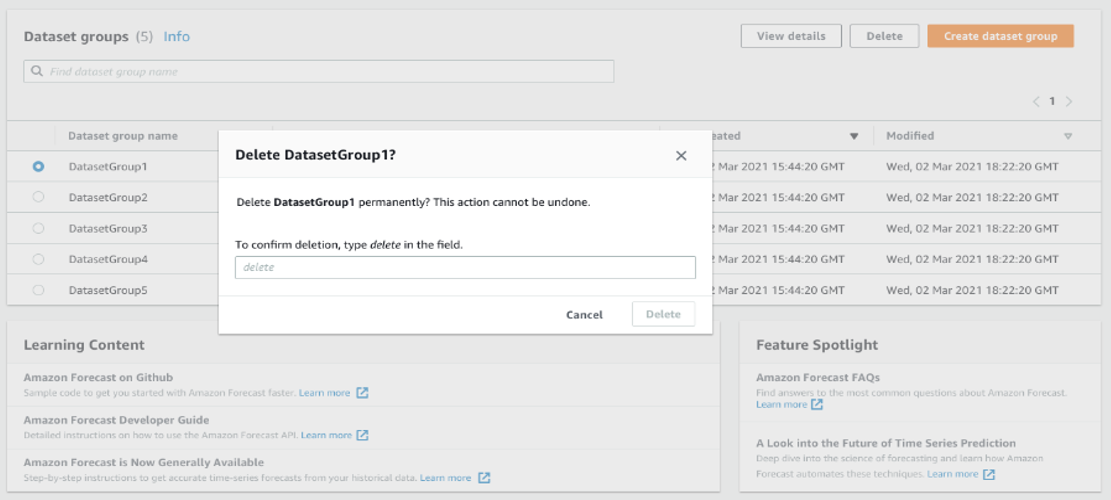The width and height of the screenshot is (1111, 500).
Task: Click the Cancel button in dialog
Action: (585, 314)
